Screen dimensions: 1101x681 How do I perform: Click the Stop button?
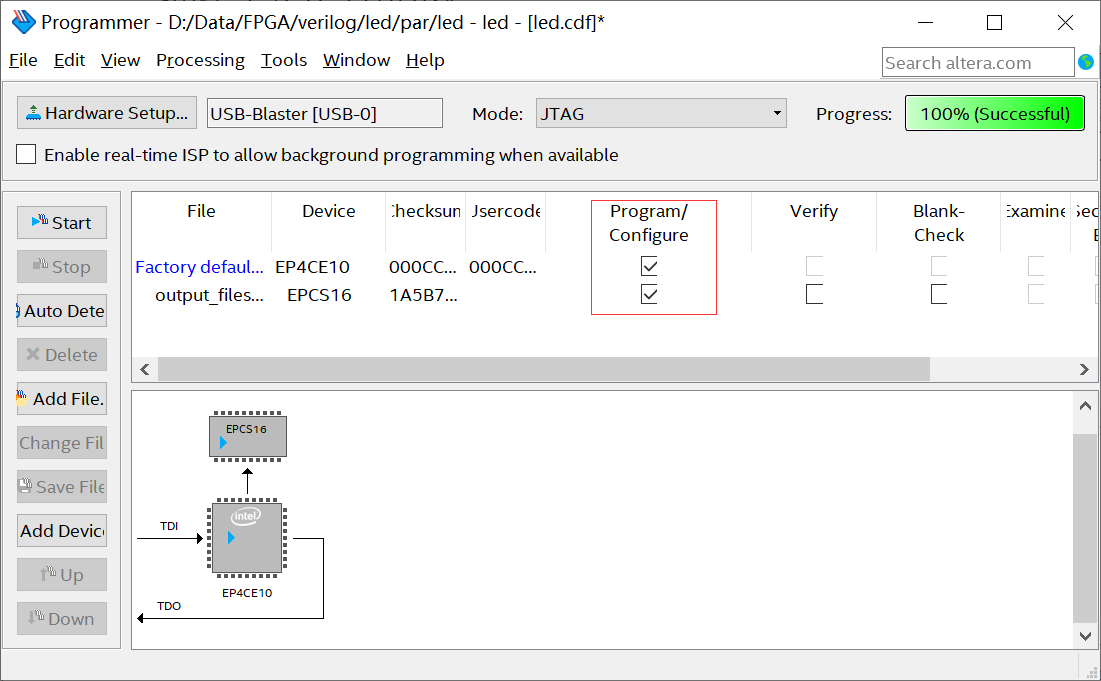[62, 267]
